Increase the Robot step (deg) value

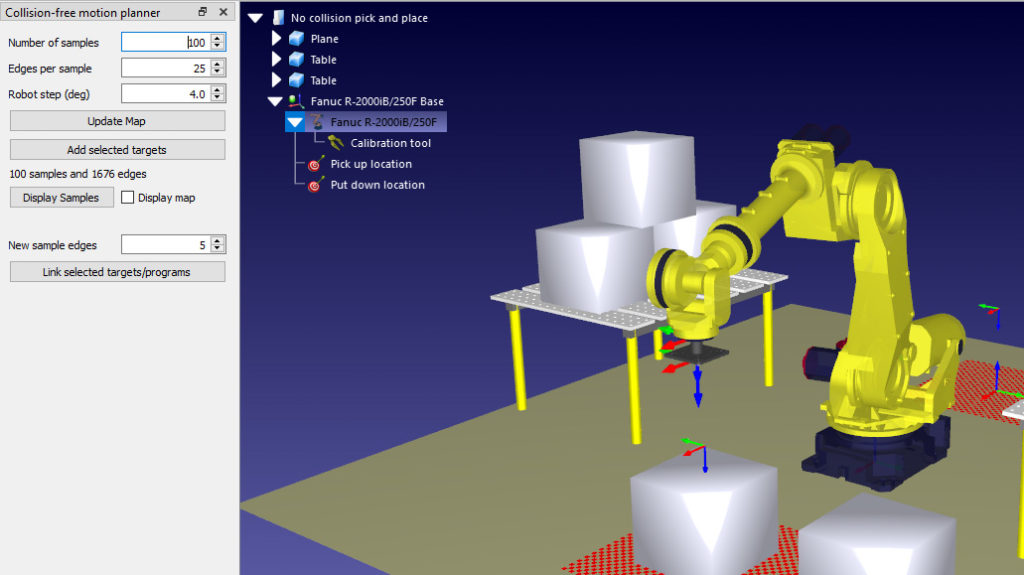(217, 90)
